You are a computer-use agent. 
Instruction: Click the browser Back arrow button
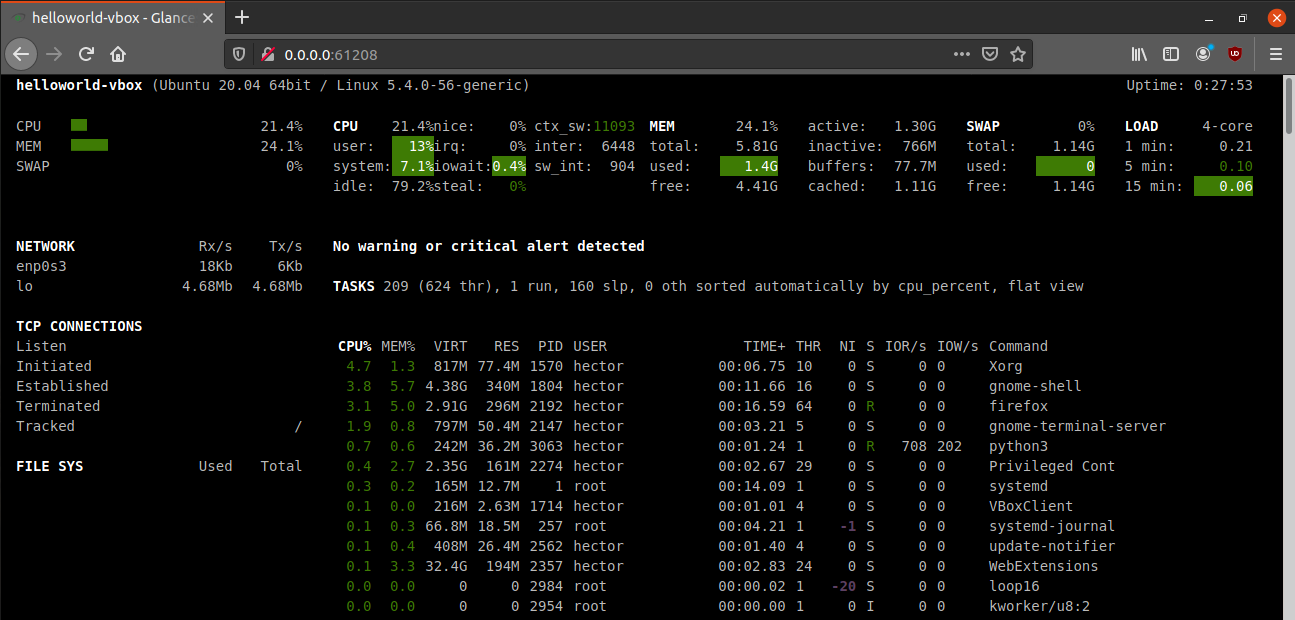tap(22, 54)
